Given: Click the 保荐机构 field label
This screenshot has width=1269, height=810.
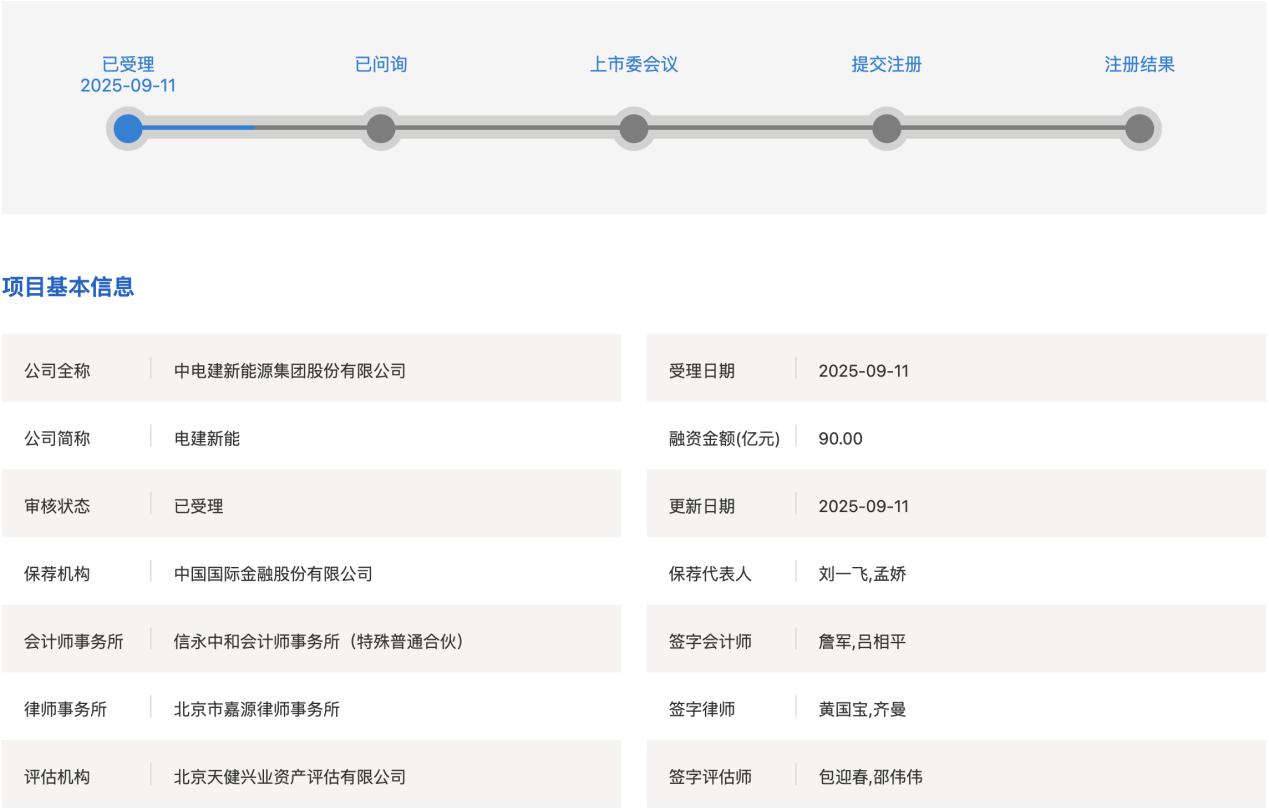Looking at the screenshot, I should pos(57,574).
